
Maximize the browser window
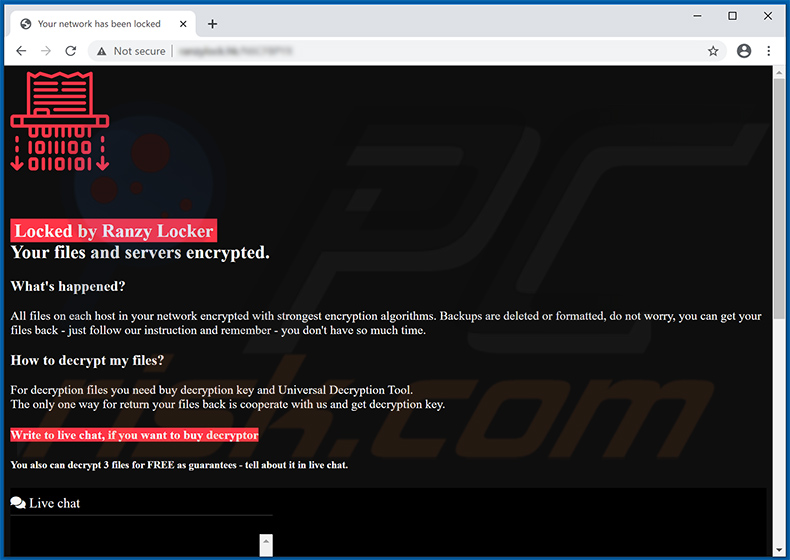[733, 16]
